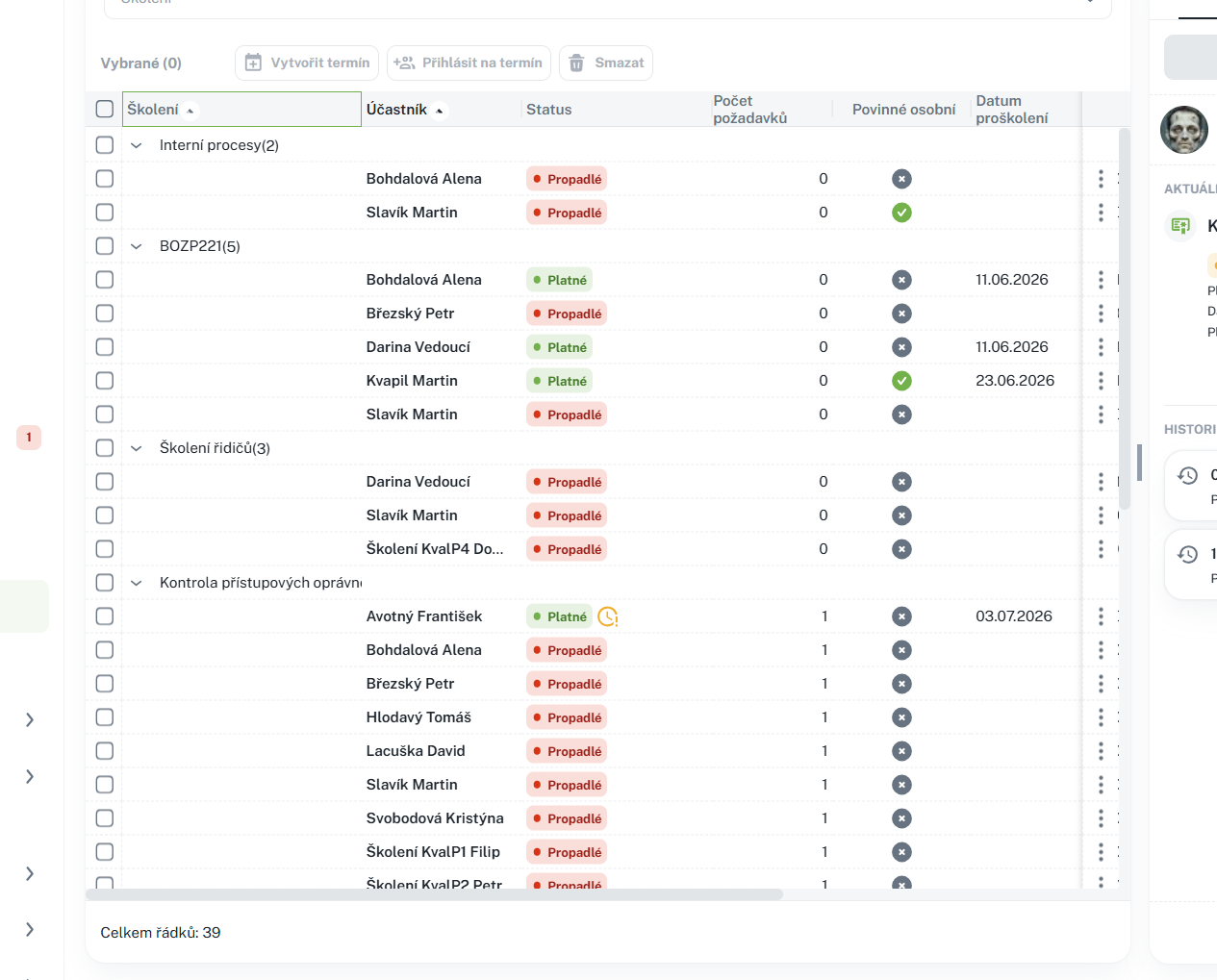The image size is (1217, 980).
Task: Sort by Účastník column arrow
Action: click(440, 111)
